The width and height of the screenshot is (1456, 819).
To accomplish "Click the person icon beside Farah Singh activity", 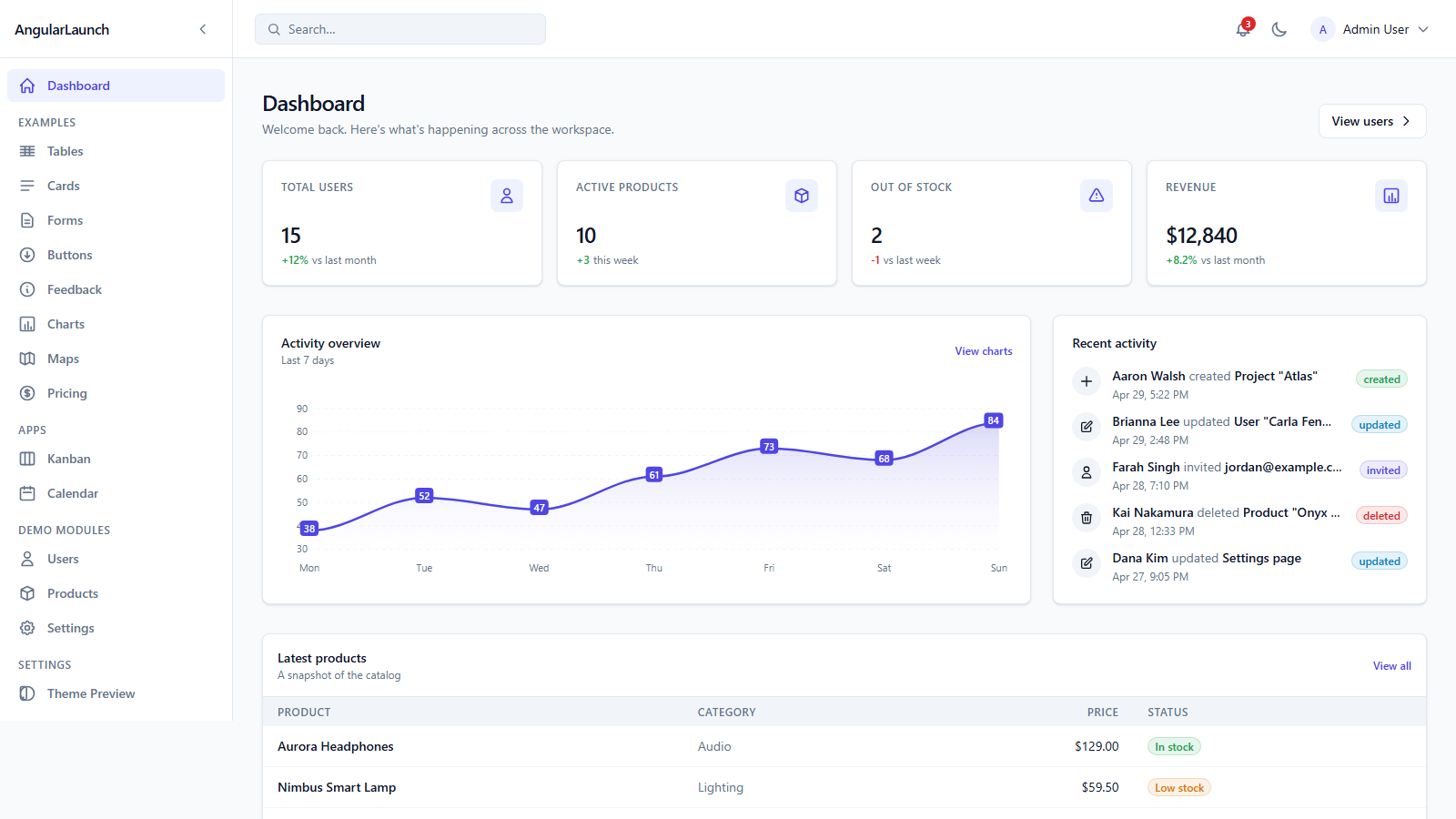I will (x=1087, y=472).
